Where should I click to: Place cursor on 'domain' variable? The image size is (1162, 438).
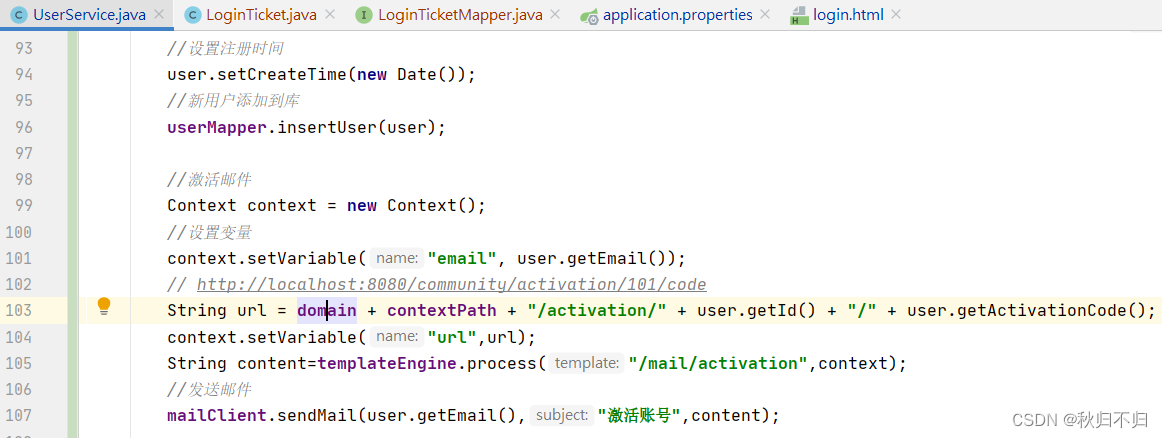point(327,310)
